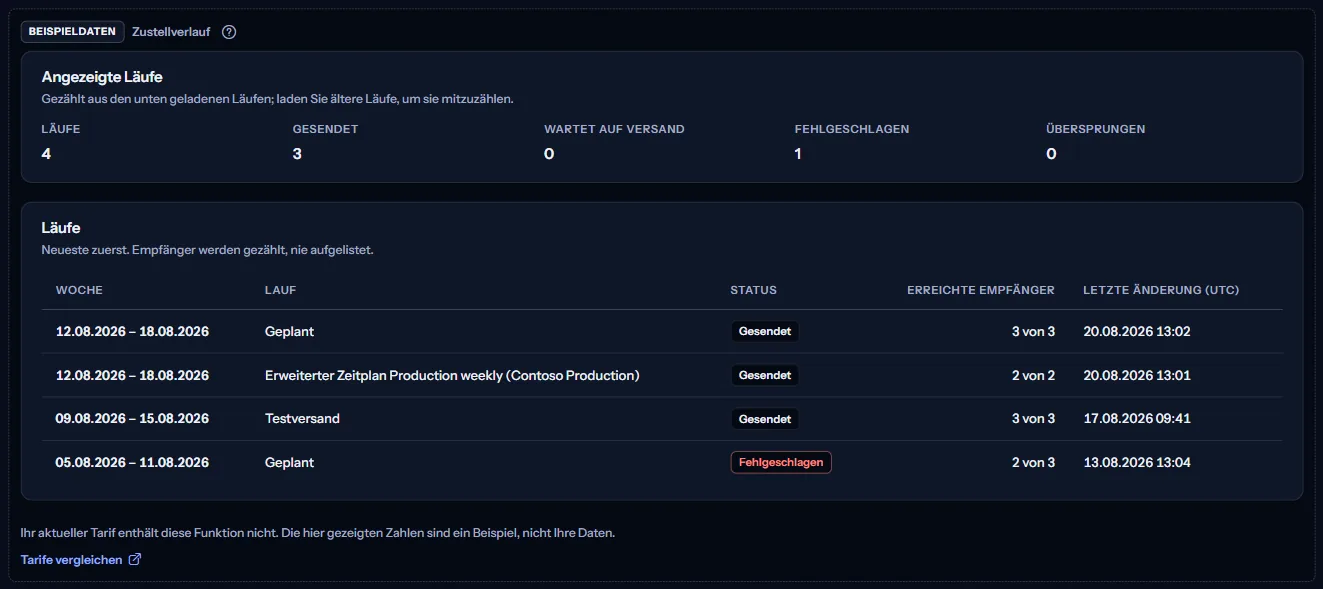Click the Gesendet badge in Testversand row
Image resolution: width=1323 pixels, height=589 pixels.
click(765, 419)
